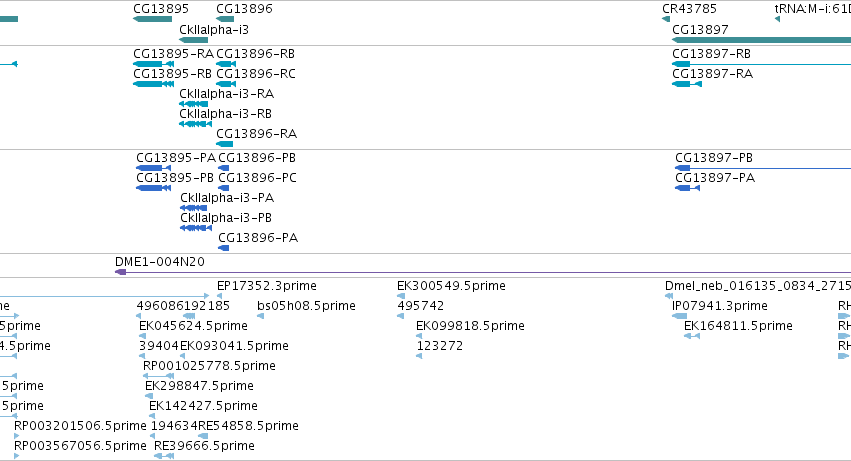
Task: Click the CR43785 gene label
Action: point(689,9)
